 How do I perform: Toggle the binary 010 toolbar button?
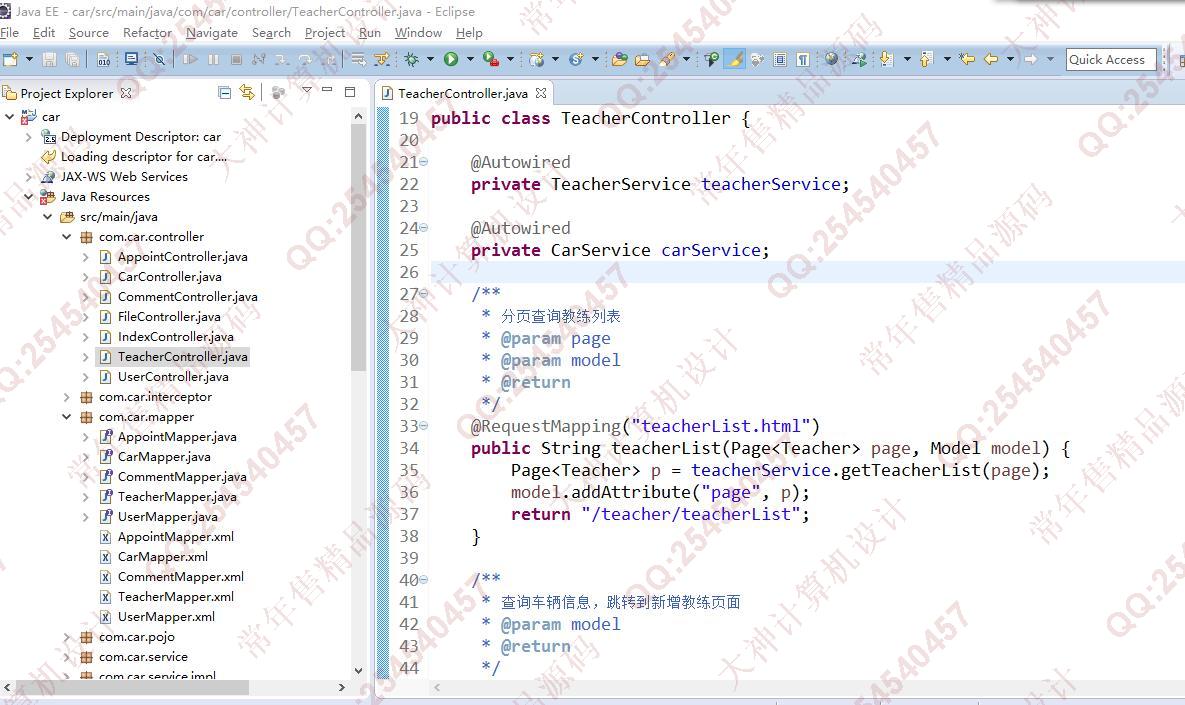[x=104, y=59]
